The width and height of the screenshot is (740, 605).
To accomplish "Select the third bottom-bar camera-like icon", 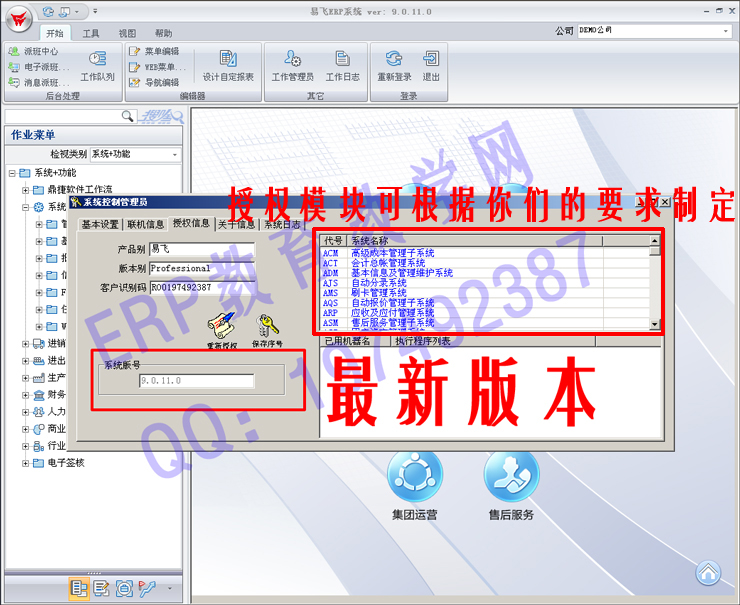I will click(x=124, y=588).
